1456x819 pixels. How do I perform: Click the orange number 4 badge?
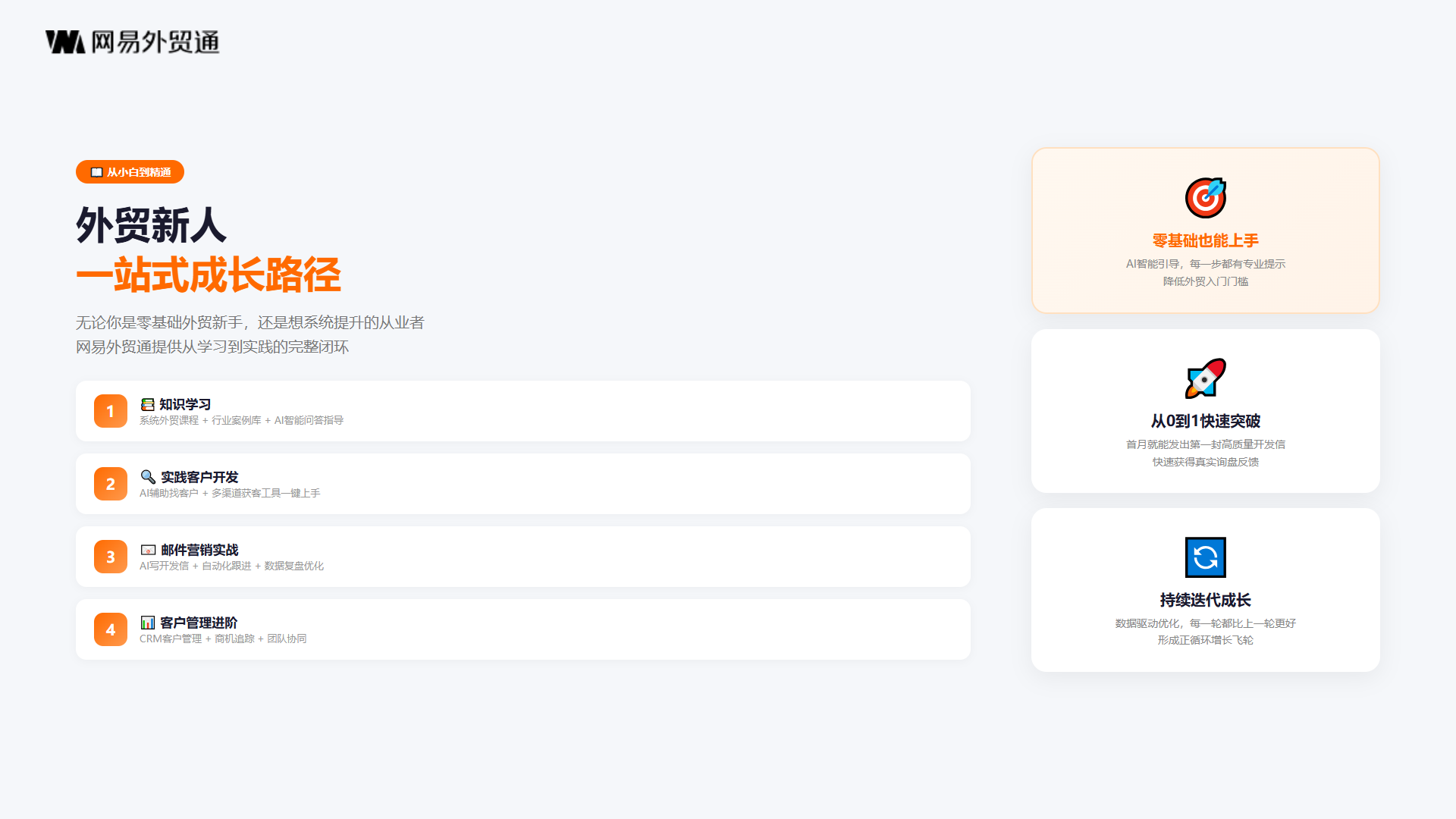(x=111, y=629)
